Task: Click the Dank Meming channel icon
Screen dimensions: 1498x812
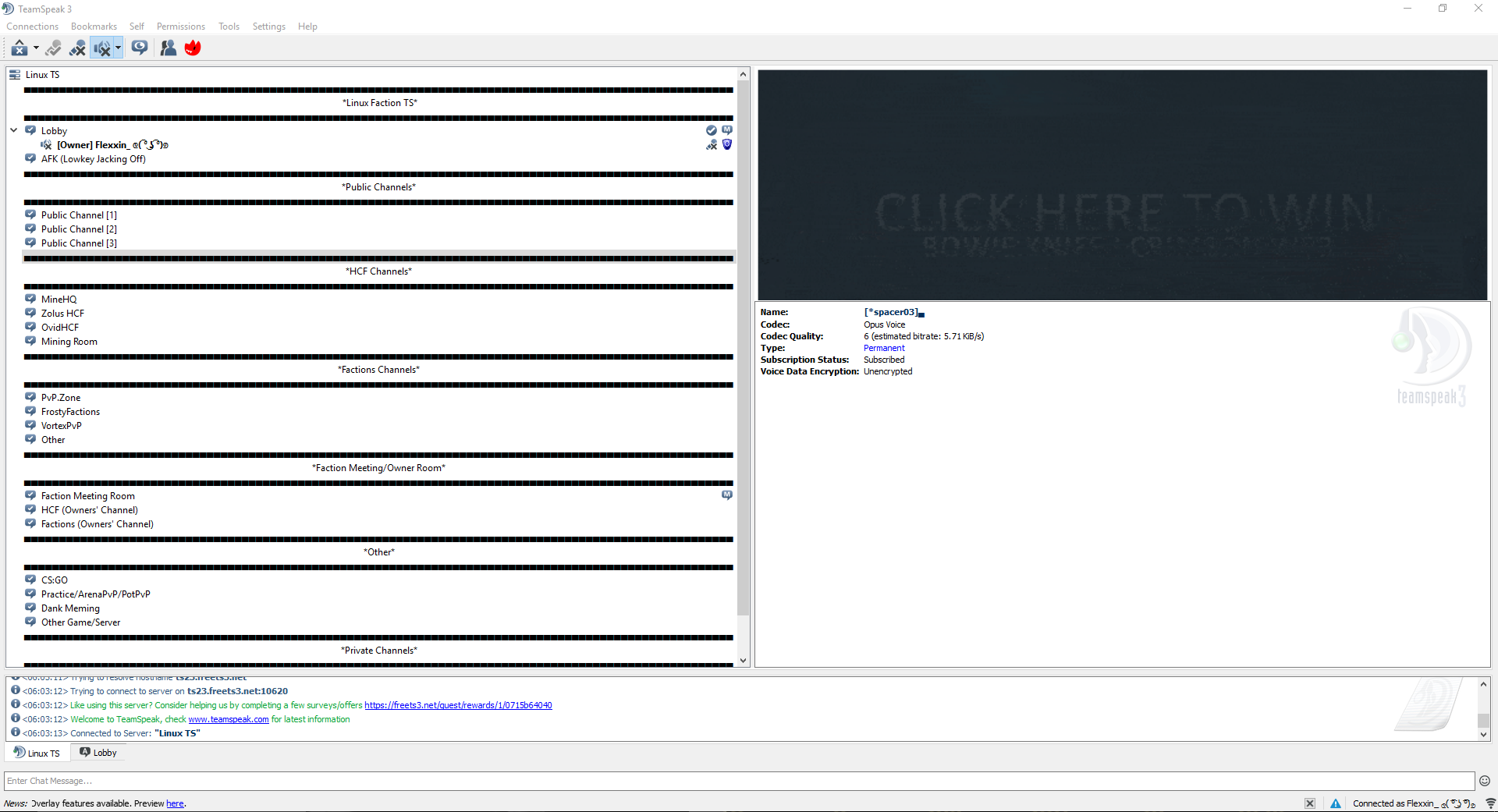Action: [30, 608]
